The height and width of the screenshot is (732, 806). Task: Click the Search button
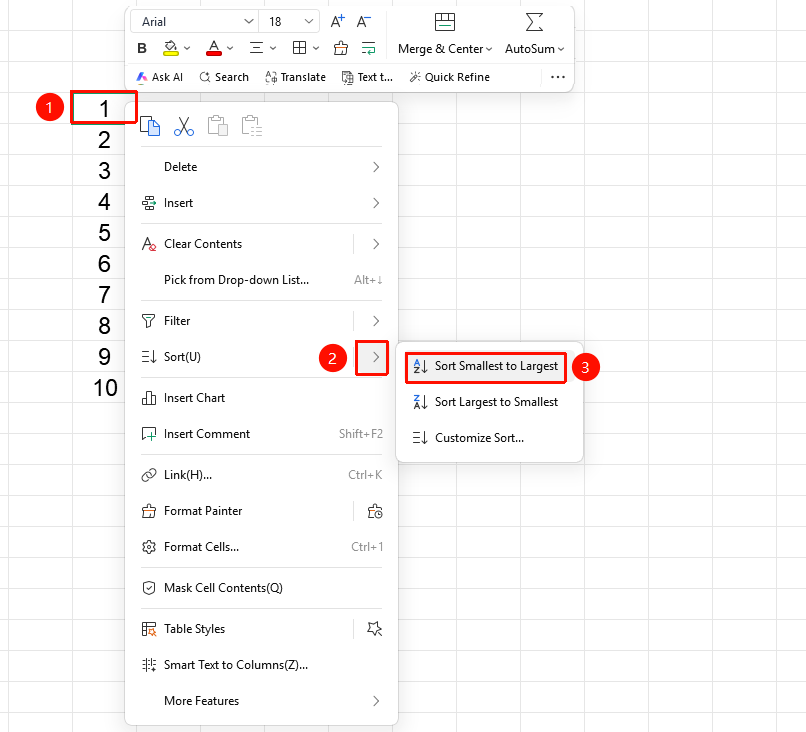point(224,77)
